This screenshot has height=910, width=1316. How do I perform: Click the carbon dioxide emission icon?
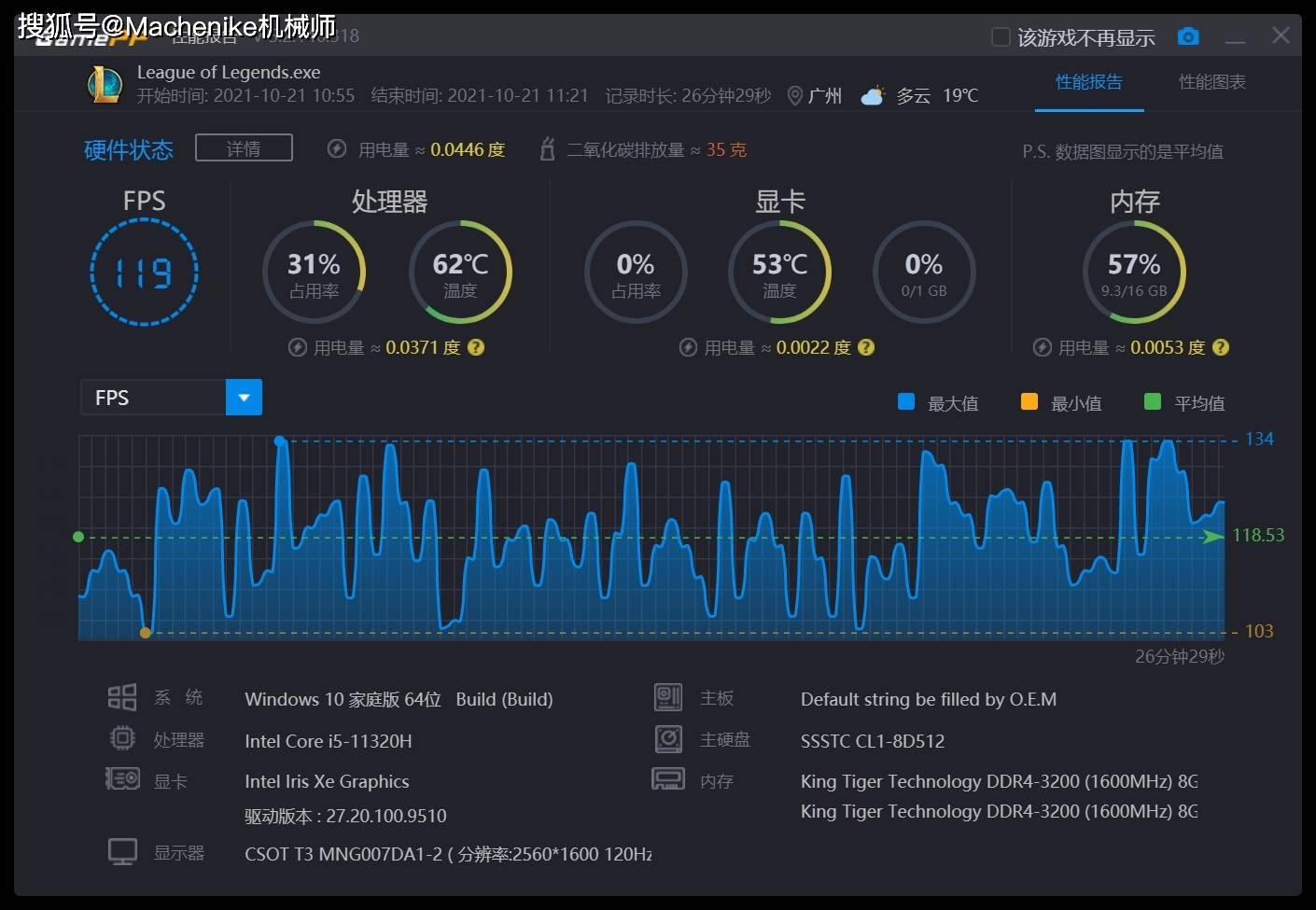548,149
